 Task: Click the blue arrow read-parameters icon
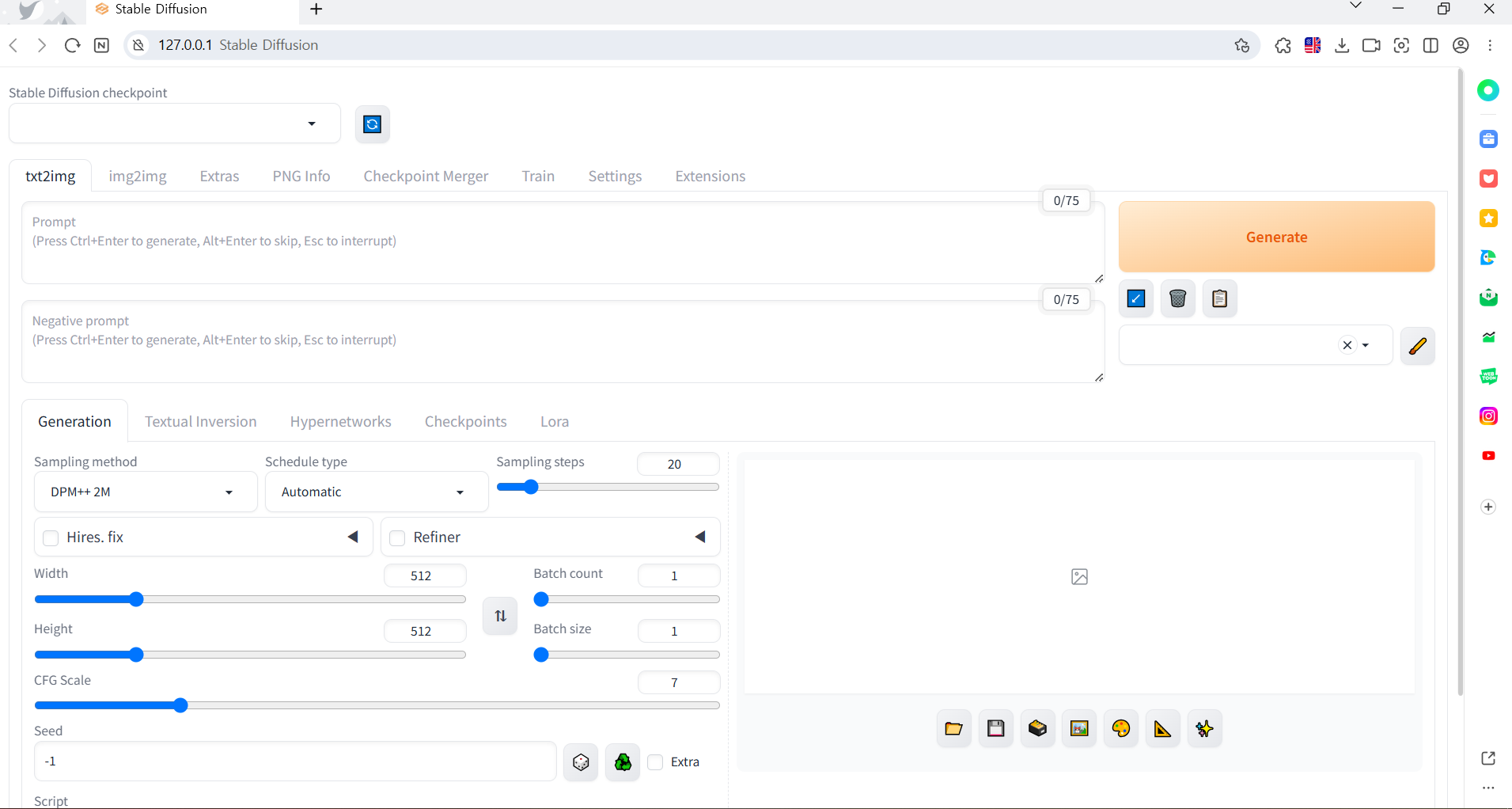(x=1135, y=298)
